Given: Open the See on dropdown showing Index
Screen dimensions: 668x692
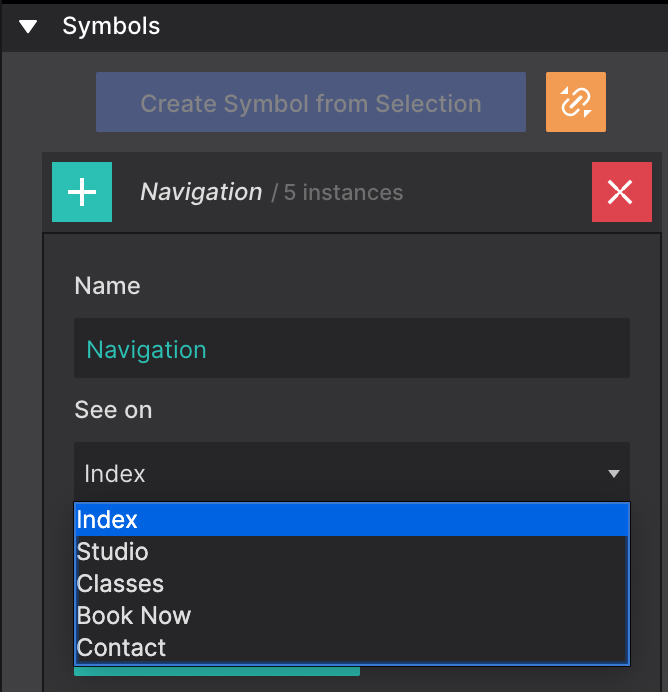Looking at the screenshot, I should click(x=352, y=473).
